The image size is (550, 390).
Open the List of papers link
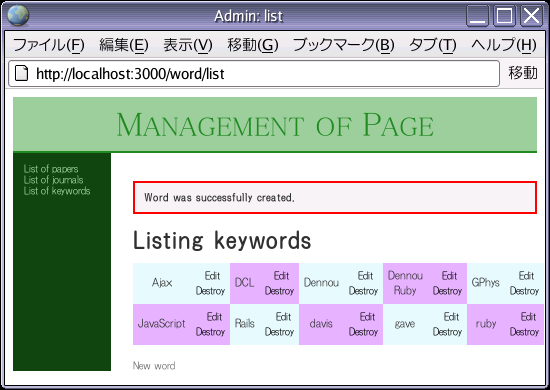coord(51,169)
